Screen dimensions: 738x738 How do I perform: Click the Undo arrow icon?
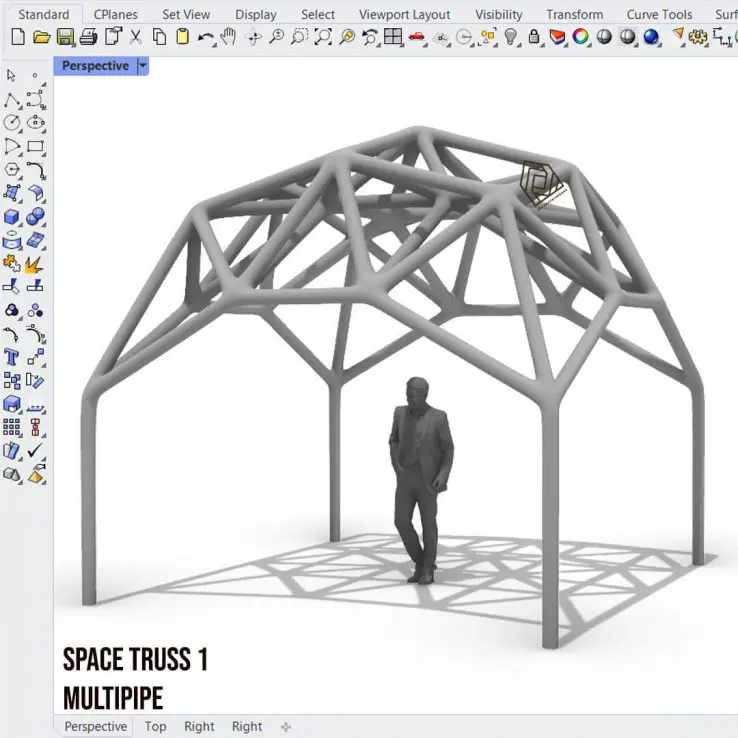(x=206, y=37)
